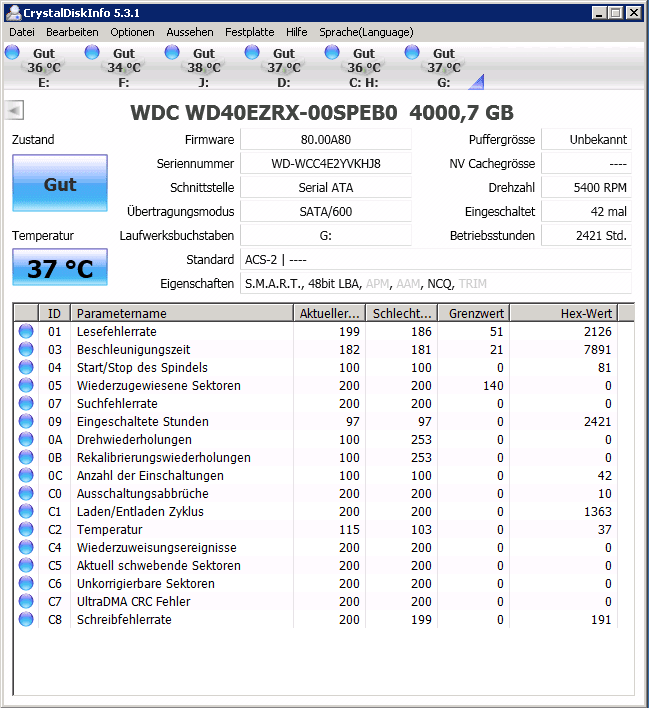Viewport: 649px width, 708px height.
Task: Click status orb for UltraDMA CRC Fehler
Action: click(x=26, y=601)
